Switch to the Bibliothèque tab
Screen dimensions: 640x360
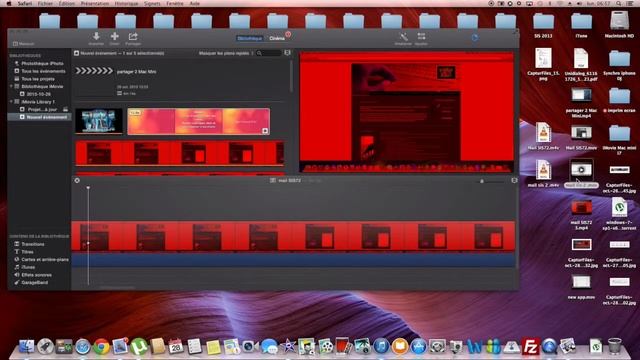click(249, 38)
